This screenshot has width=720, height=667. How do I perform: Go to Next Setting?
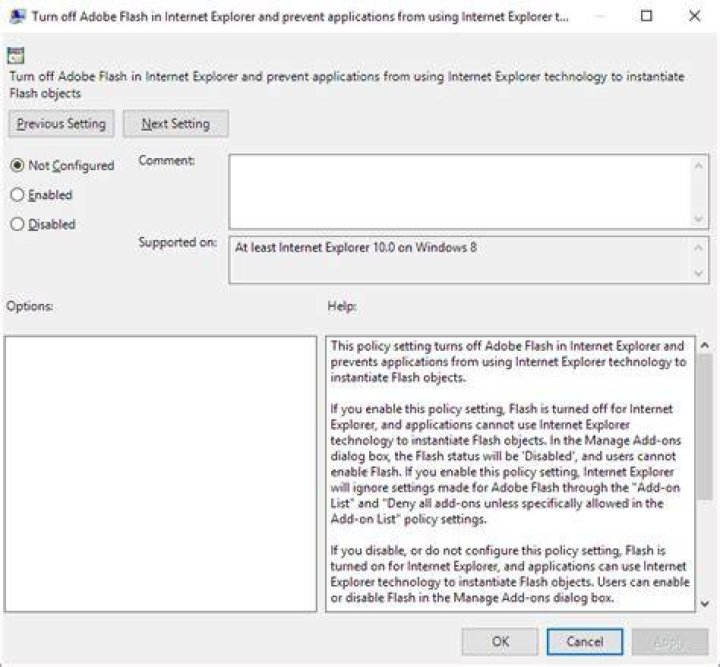176,124
